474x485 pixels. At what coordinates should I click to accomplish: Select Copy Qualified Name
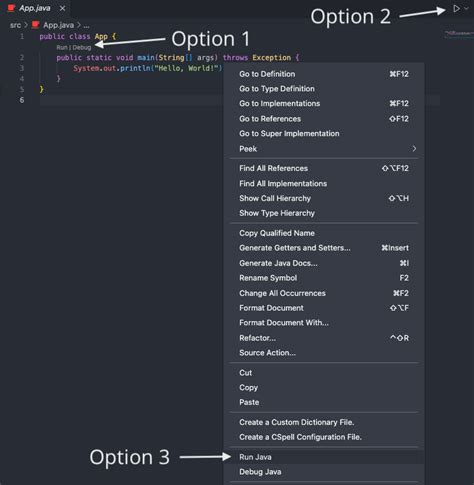tap(324, 233)
